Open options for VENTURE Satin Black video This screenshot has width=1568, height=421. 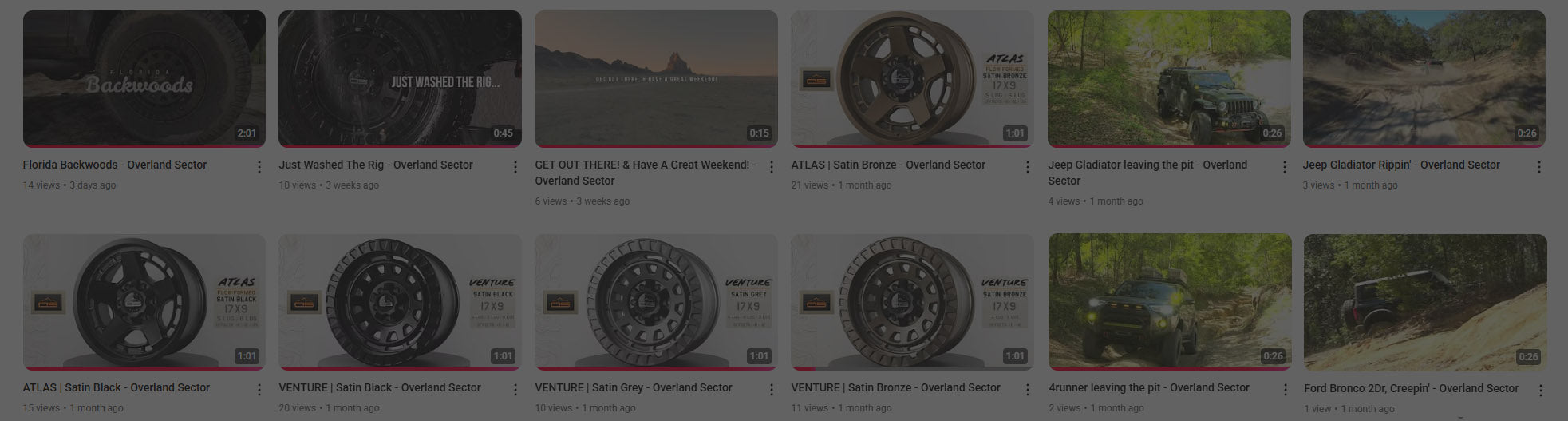515,390
